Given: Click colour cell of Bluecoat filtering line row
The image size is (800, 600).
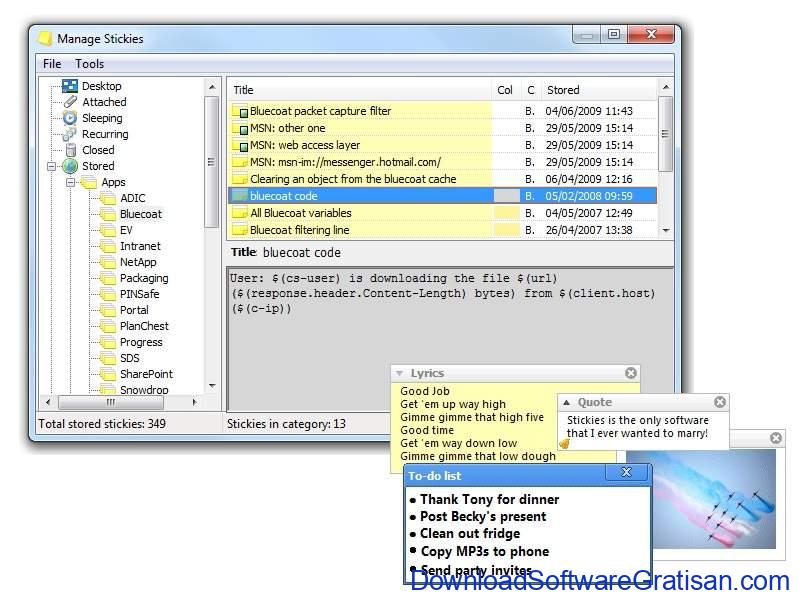Looking at the screenshot, I should coord(507,230).
